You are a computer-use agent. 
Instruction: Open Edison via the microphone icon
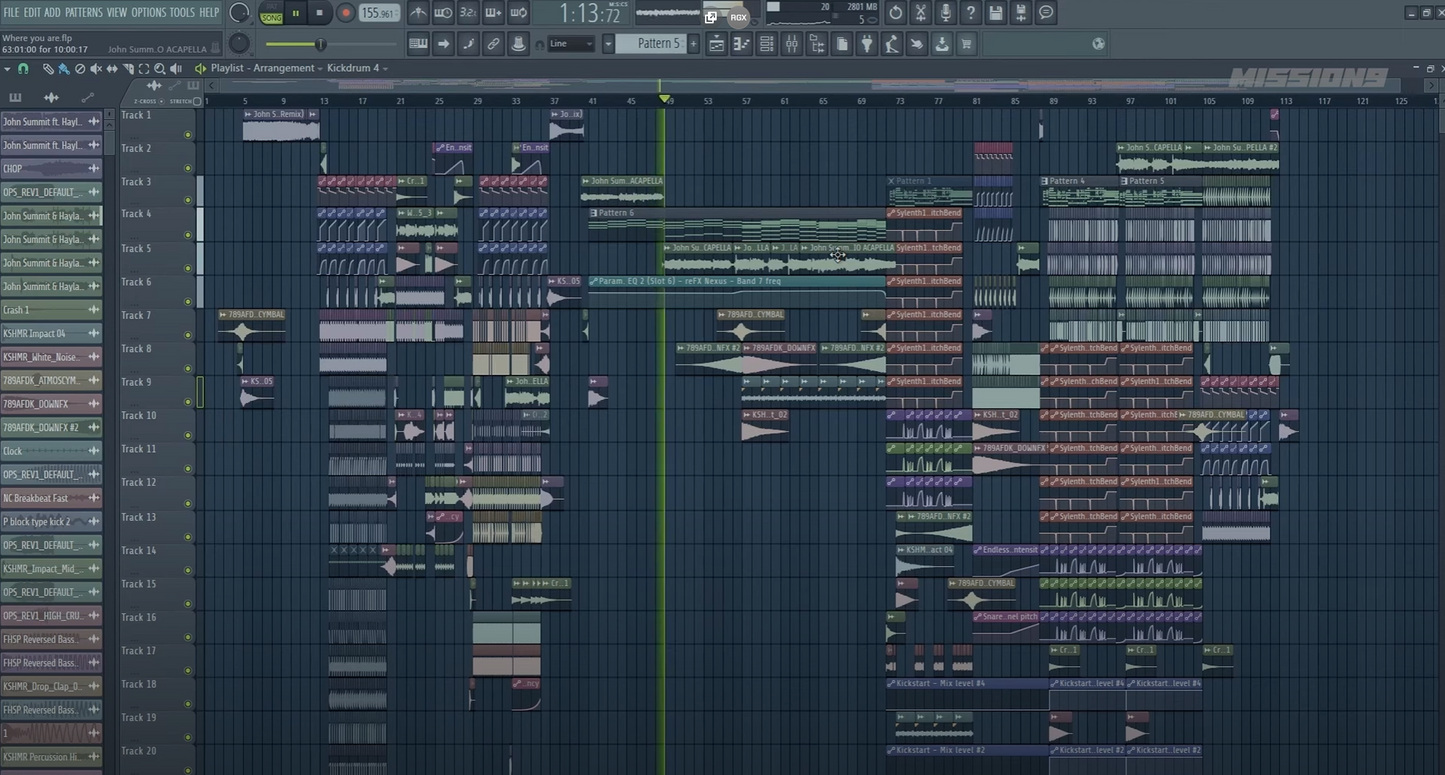pyautogui.click(x=946, y=12)
